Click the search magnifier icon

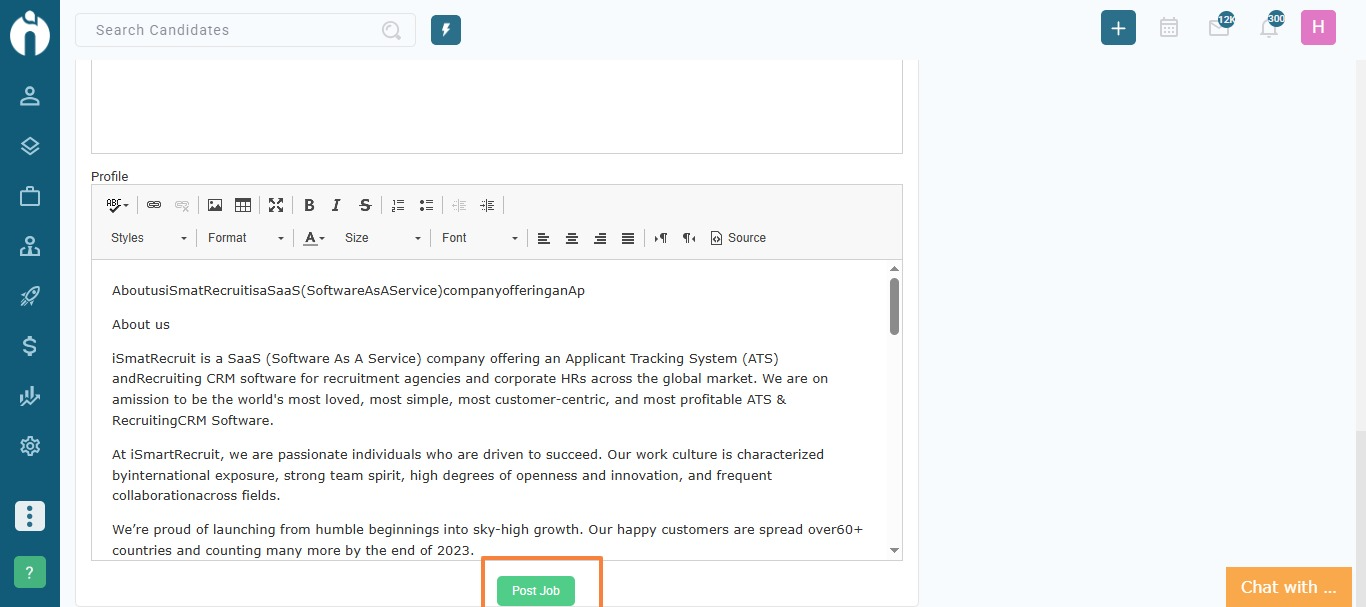[x=391, y=30]
